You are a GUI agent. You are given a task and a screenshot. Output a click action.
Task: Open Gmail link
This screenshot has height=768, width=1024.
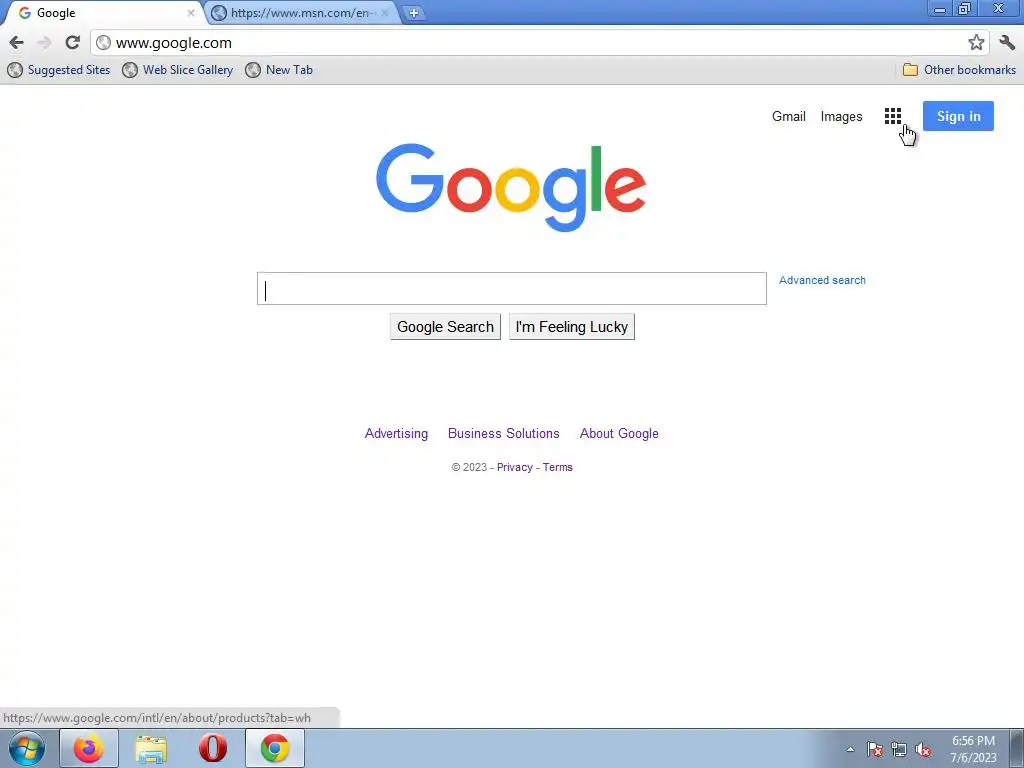click(x=788, y=116)
